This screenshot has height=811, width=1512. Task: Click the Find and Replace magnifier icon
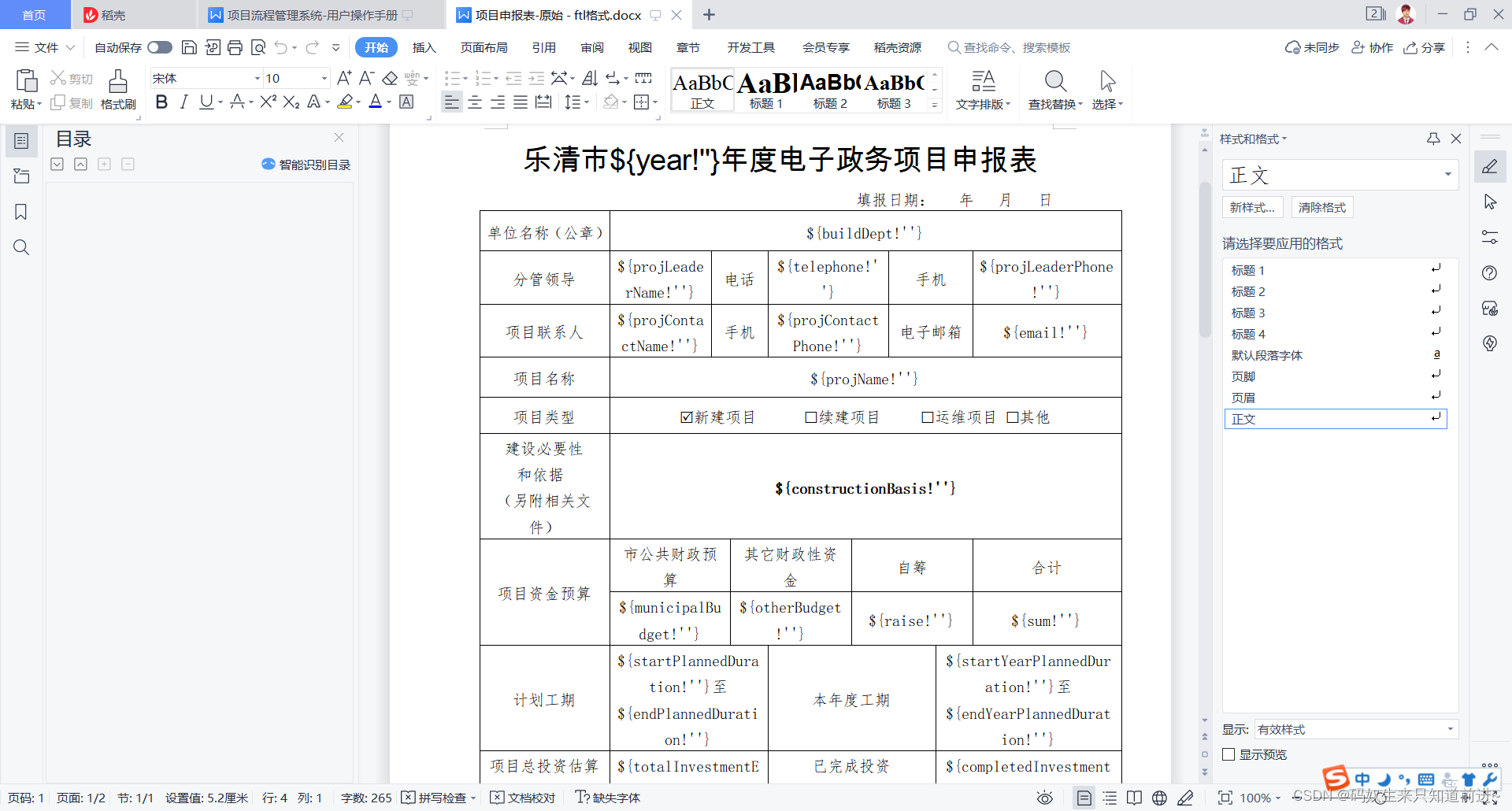(1055, 81)
